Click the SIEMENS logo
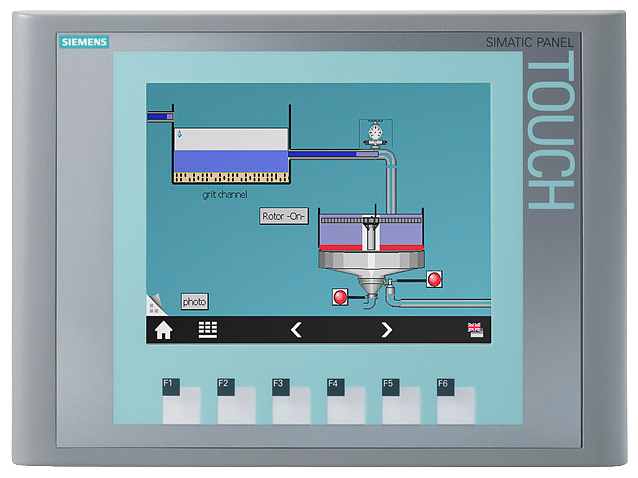The height and width of the screenshot is (478, 638). point(84,42)
